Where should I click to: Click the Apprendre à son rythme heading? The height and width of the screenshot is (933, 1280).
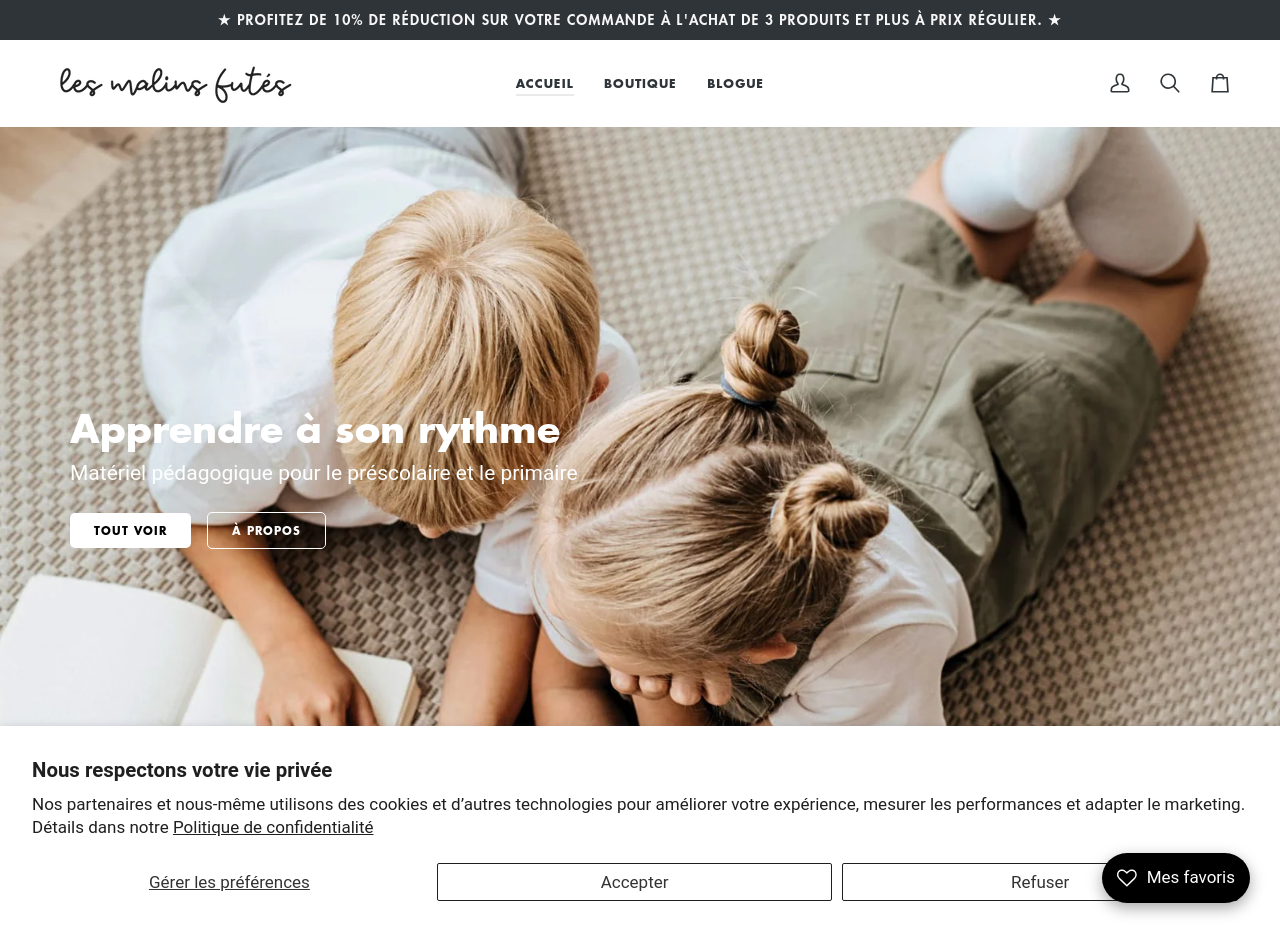point(315,429)
